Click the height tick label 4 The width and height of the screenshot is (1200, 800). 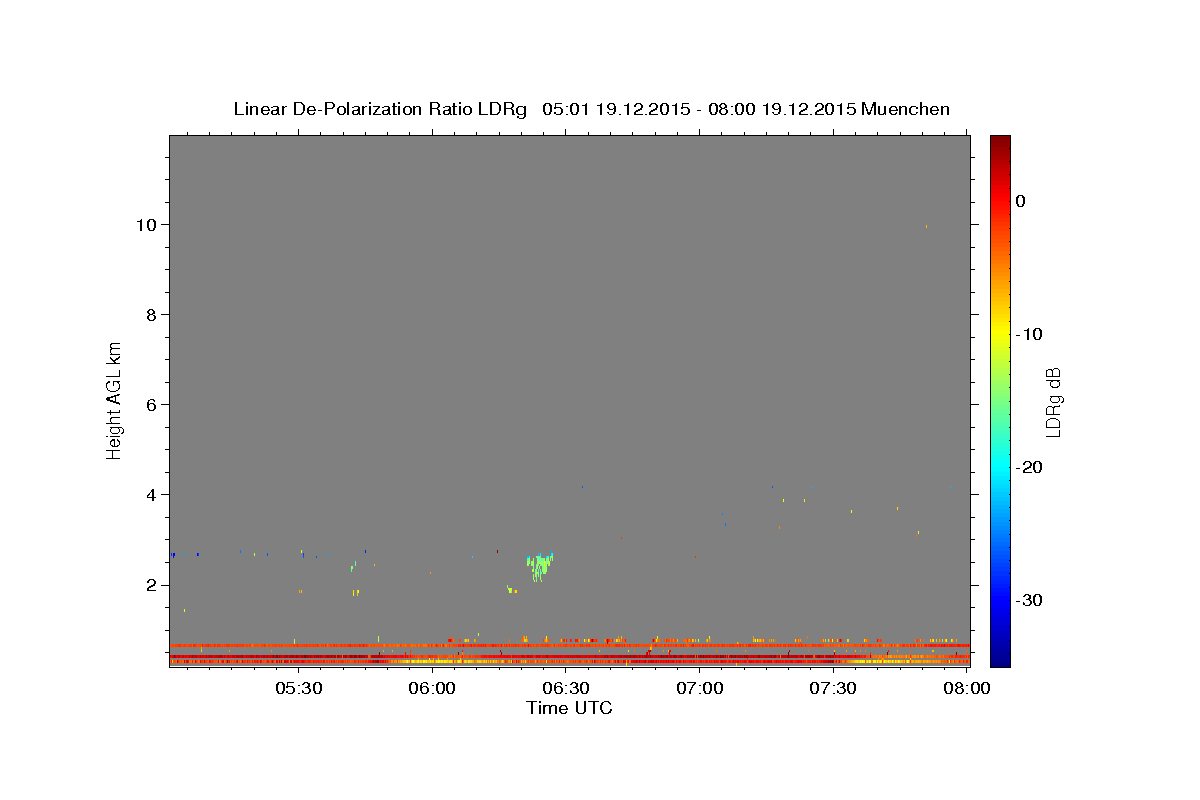click(x=151, y=494)
